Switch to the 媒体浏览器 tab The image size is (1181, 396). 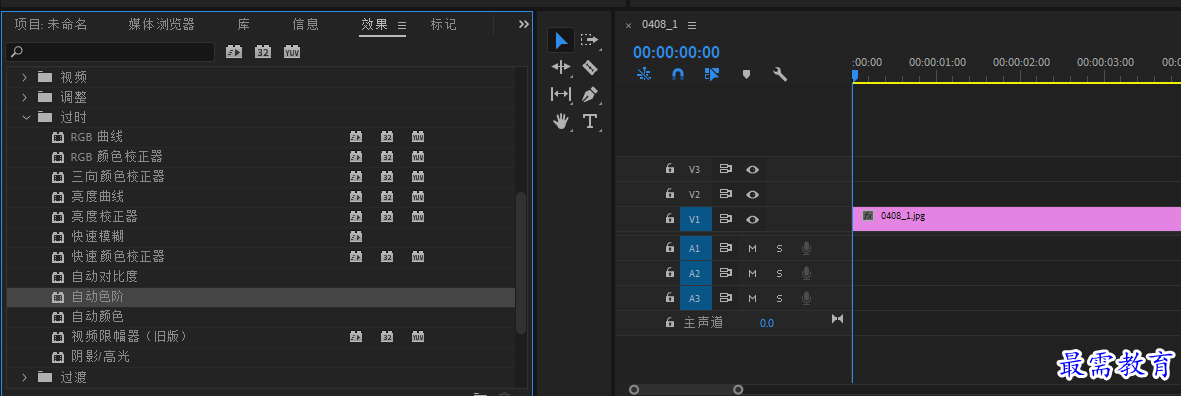click(x=161, y=25)
